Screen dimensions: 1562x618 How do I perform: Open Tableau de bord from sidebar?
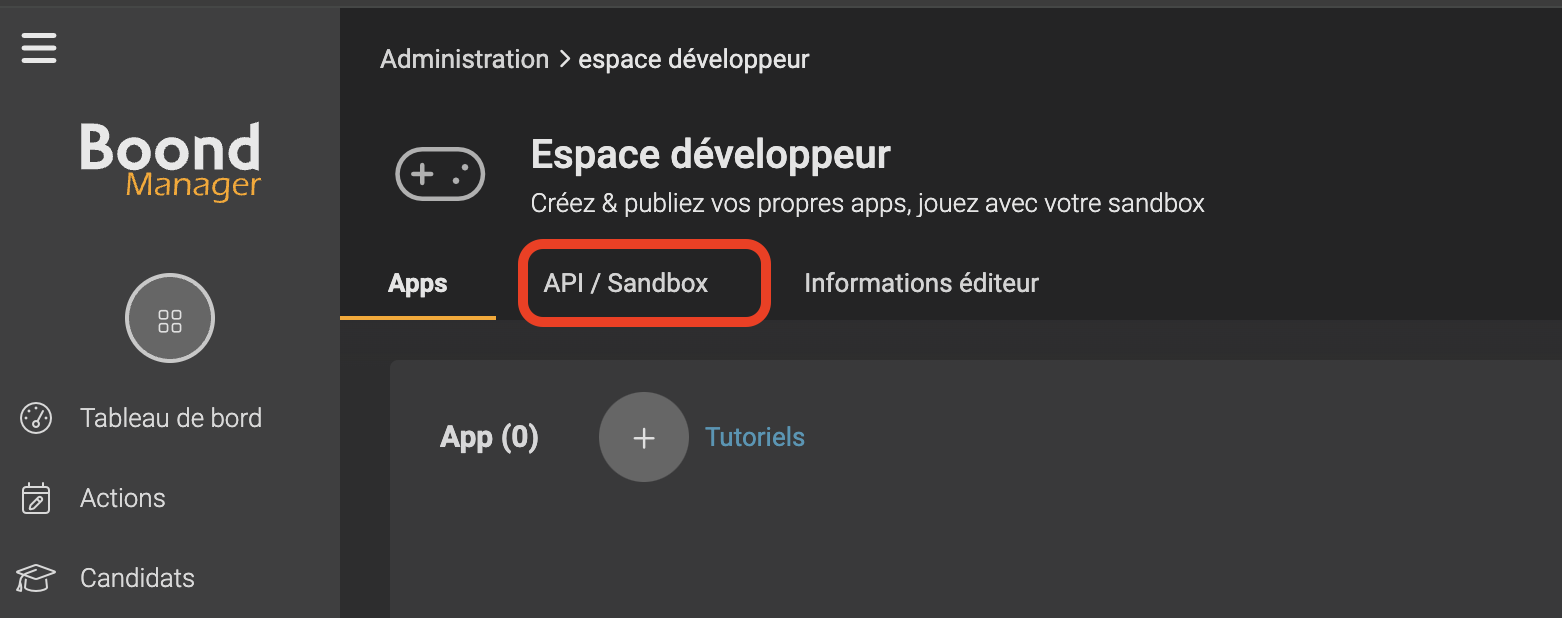point(171,418)
